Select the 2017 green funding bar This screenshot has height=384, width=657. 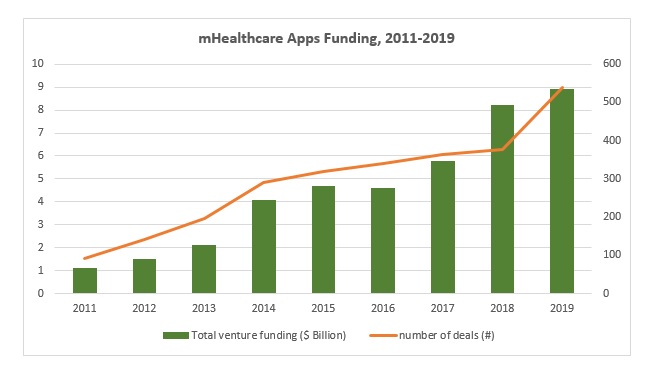[443, 227]
